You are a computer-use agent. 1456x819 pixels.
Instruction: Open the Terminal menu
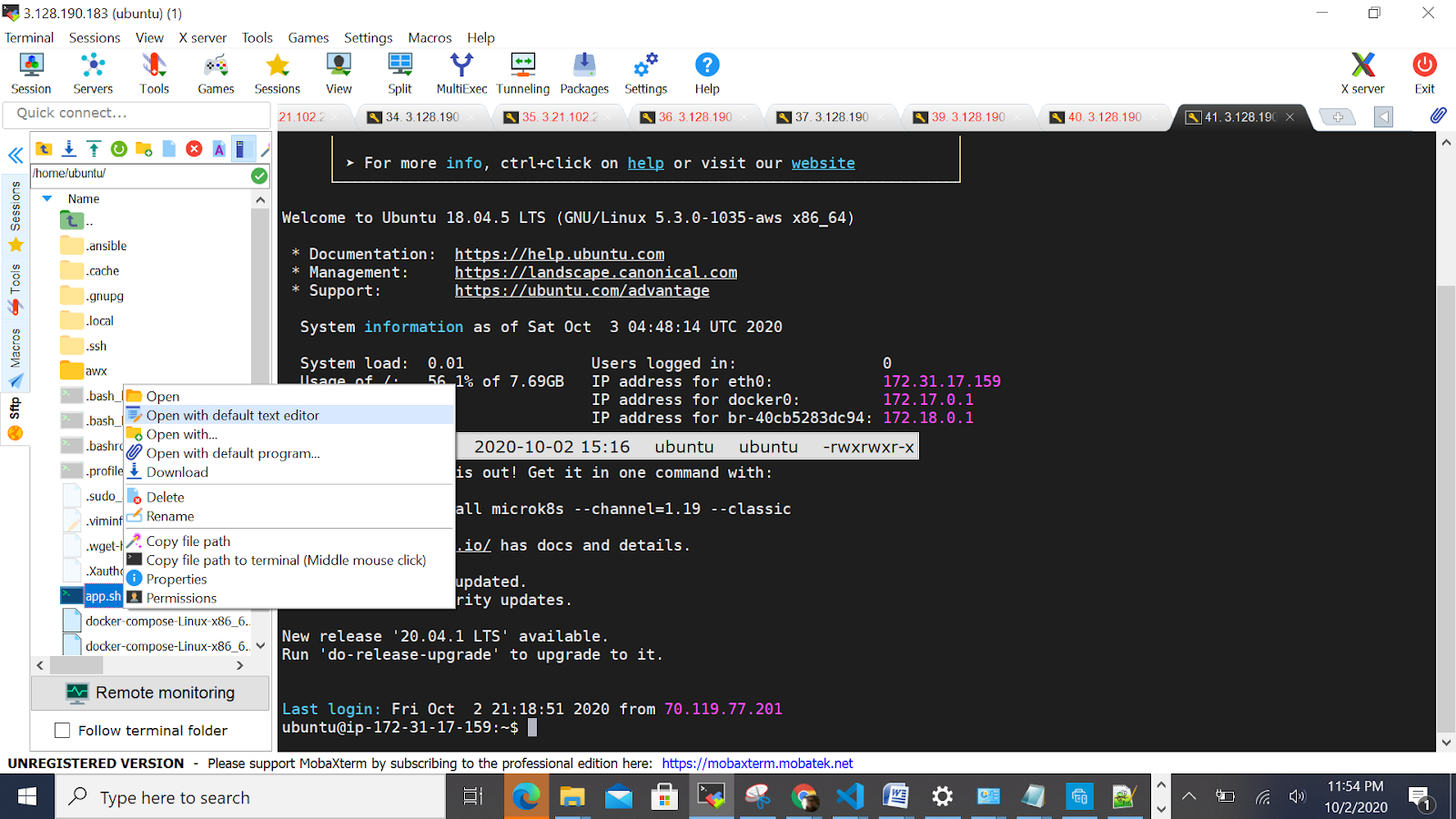29,37
